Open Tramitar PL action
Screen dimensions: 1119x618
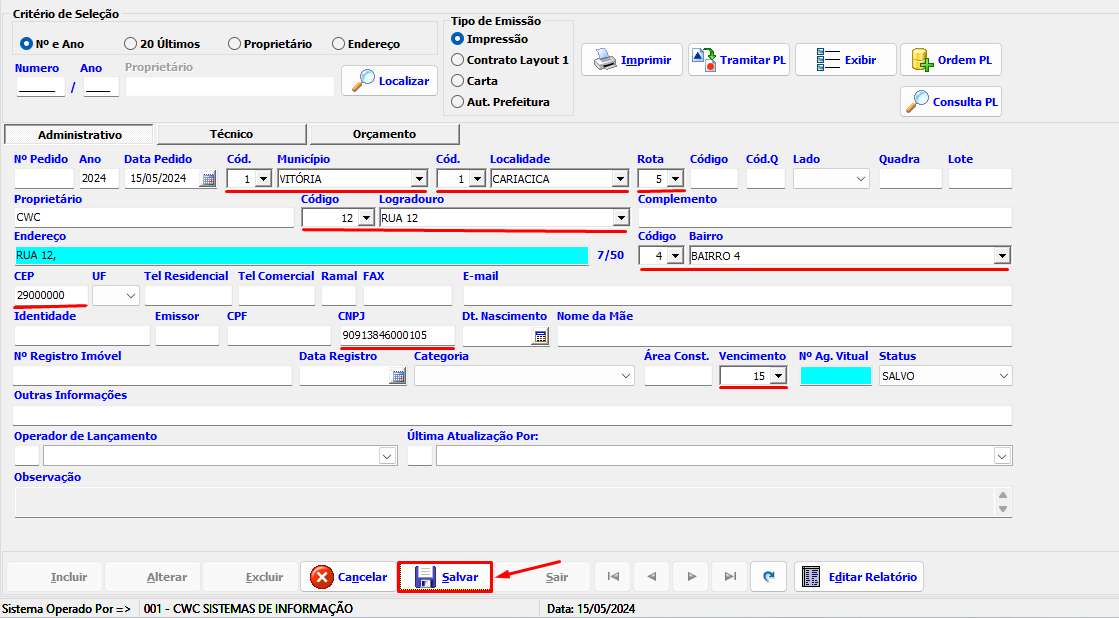pyautogui.click(x=739, y=60)
